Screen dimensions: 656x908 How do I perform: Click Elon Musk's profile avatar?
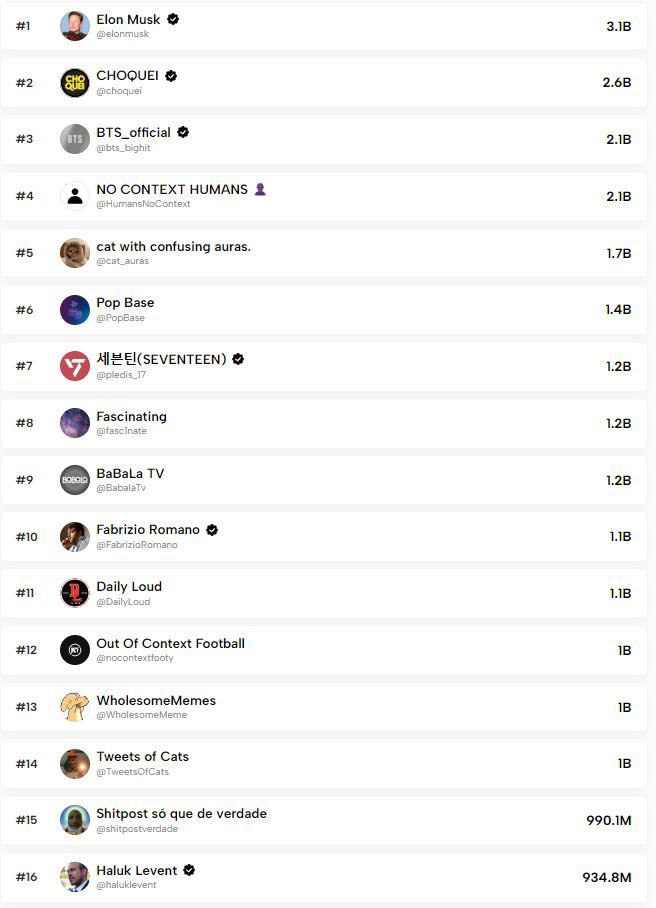click(x=75, y=26)
